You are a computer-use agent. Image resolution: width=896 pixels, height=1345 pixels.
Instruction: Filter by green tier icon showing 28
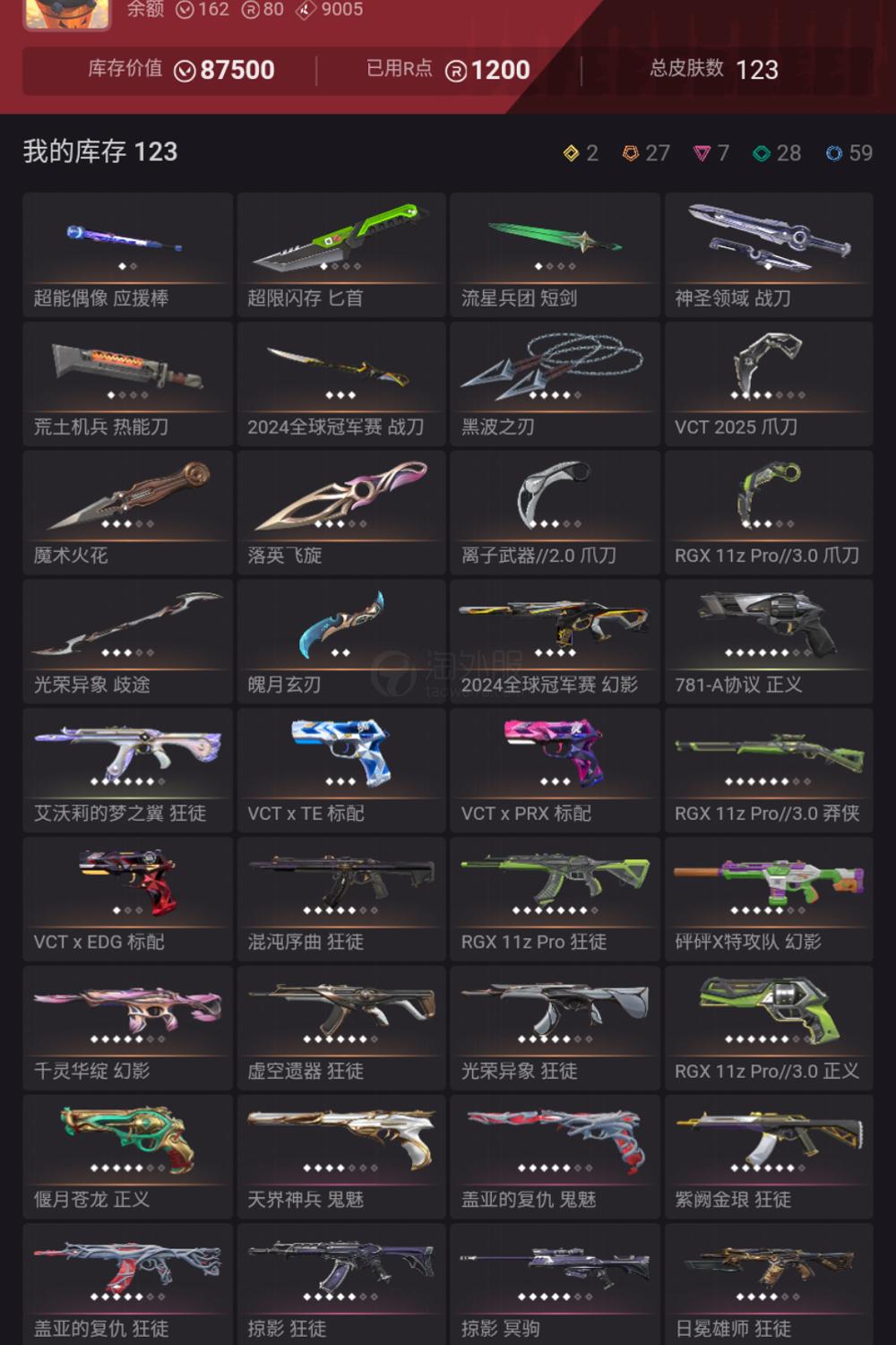761,153
